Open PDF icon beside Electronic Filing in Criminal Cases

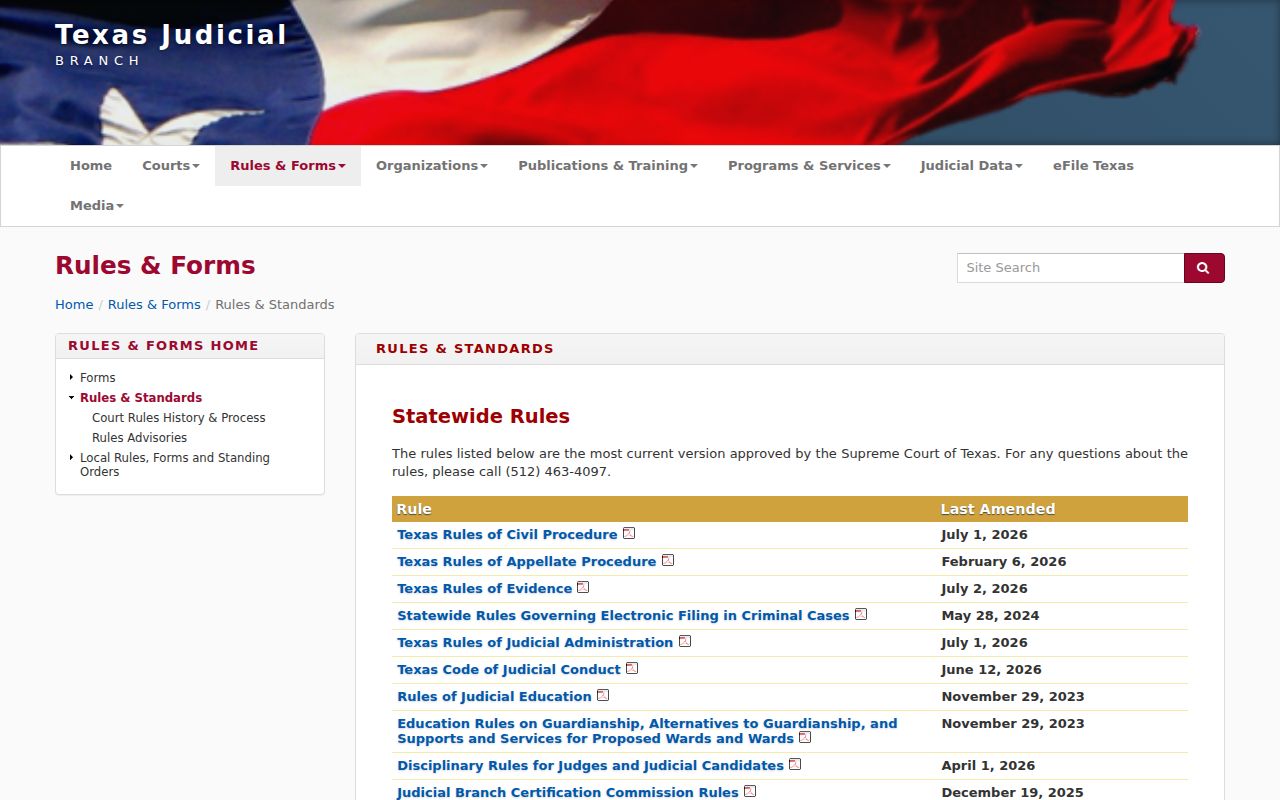click(x=861, y=614)
